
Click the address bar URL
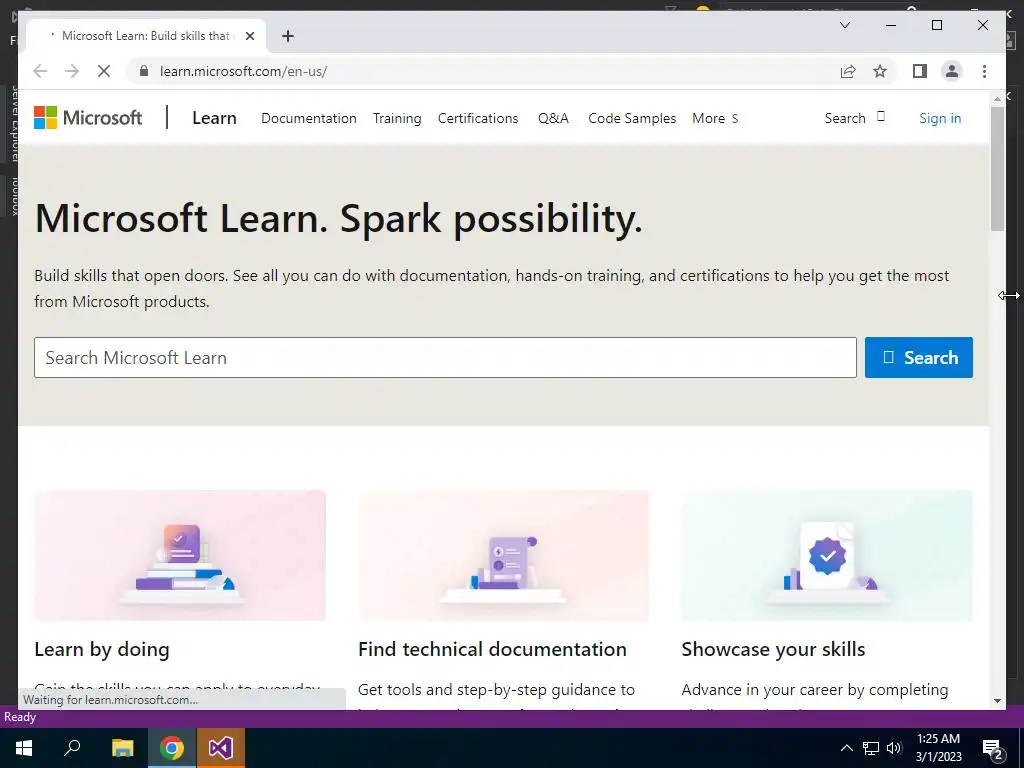[244, 71]
